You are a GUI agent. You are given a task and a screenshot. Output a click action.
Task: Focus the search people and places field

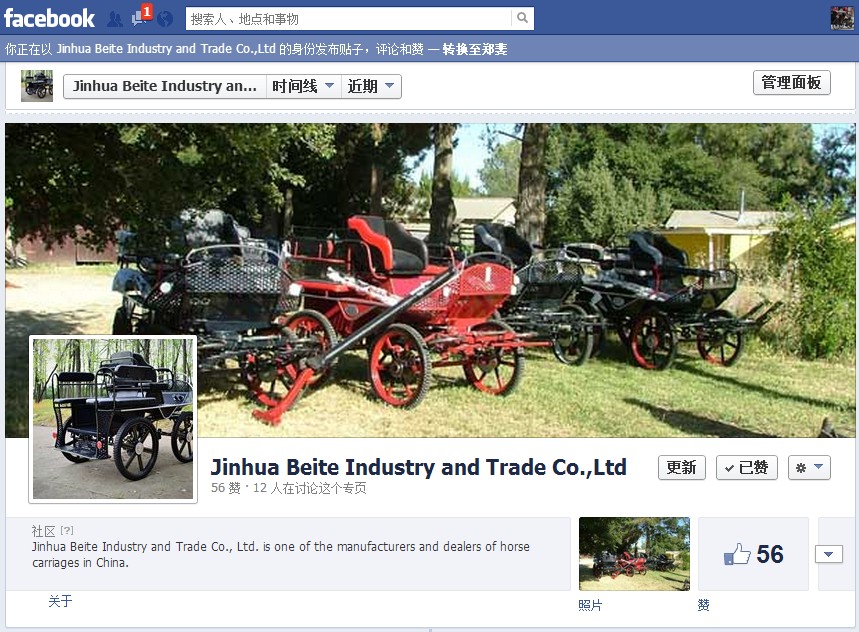pos(348,19)
